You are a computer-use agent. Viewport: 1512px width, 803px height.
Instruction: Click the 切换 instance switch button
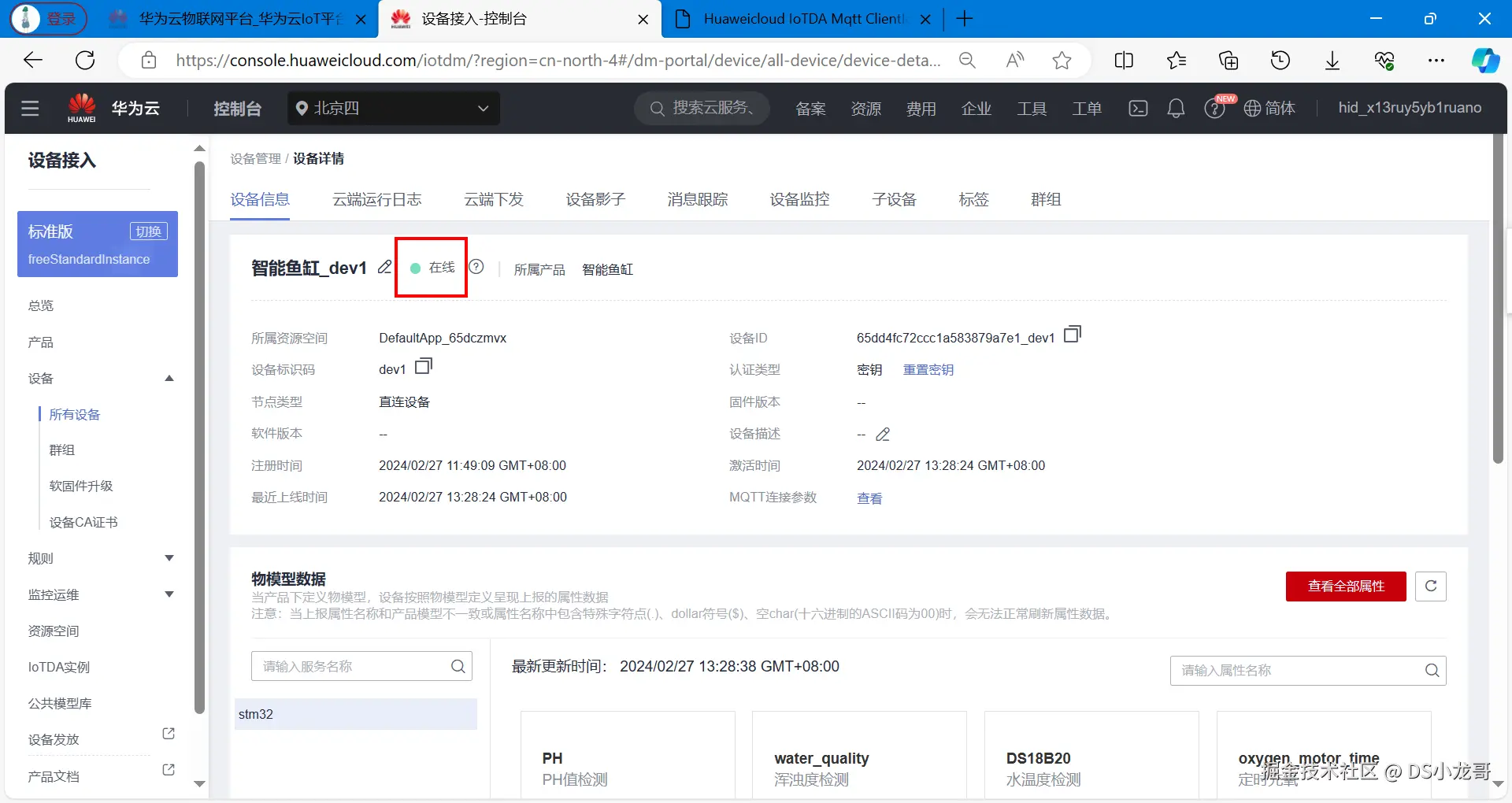(148, 231)
